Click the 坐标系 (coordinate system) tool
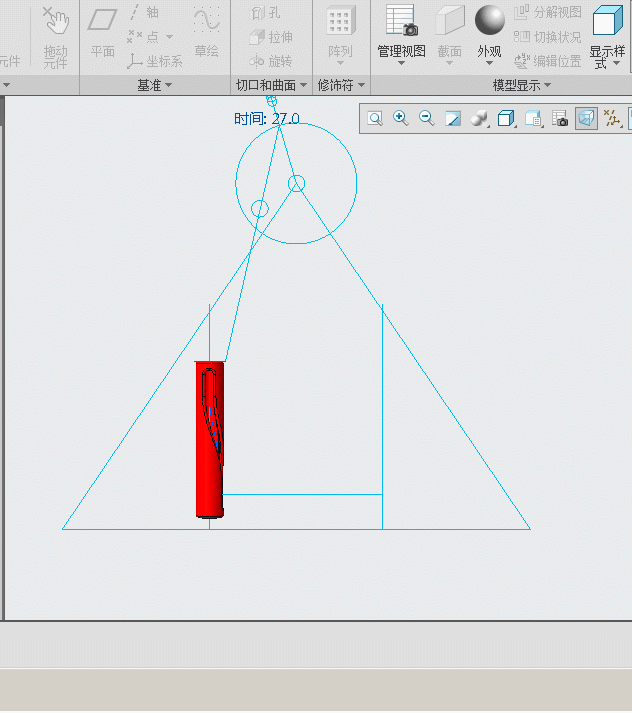The width and height of the screenshot is (632, 713). [x=155, y=61]
